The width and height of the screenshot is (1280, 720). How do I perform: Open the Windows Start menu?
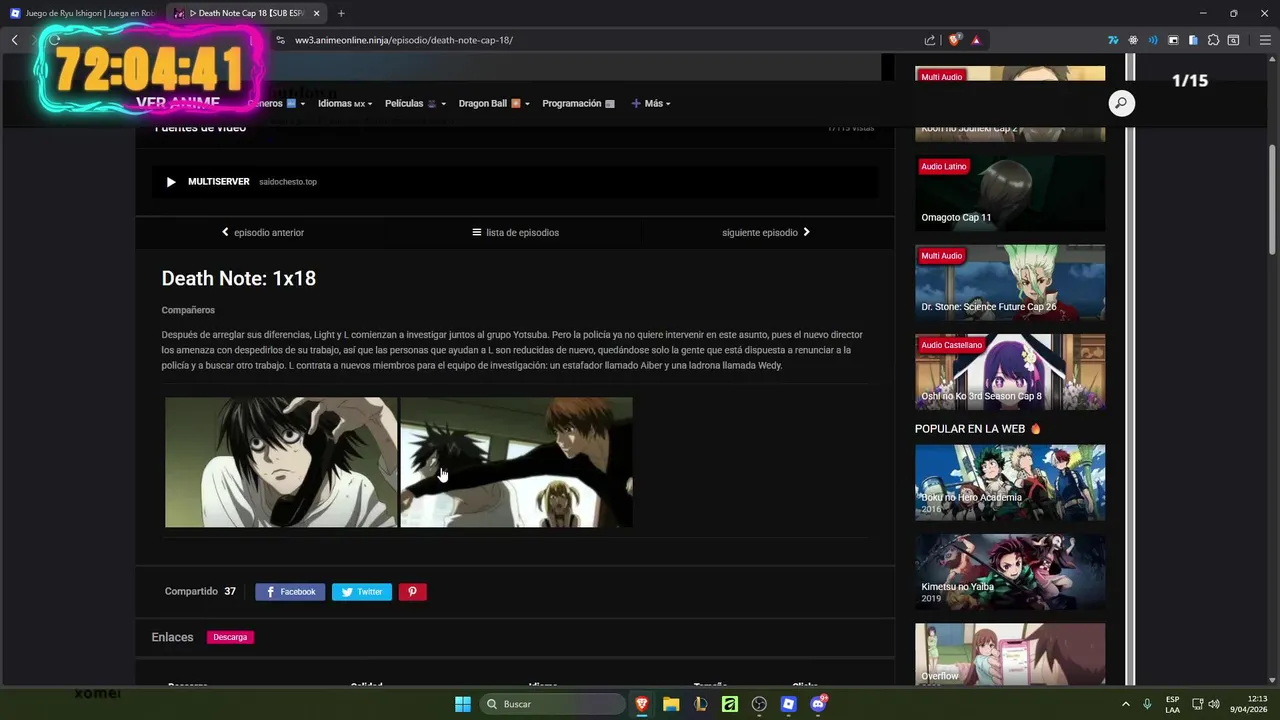tap(463, 704)
